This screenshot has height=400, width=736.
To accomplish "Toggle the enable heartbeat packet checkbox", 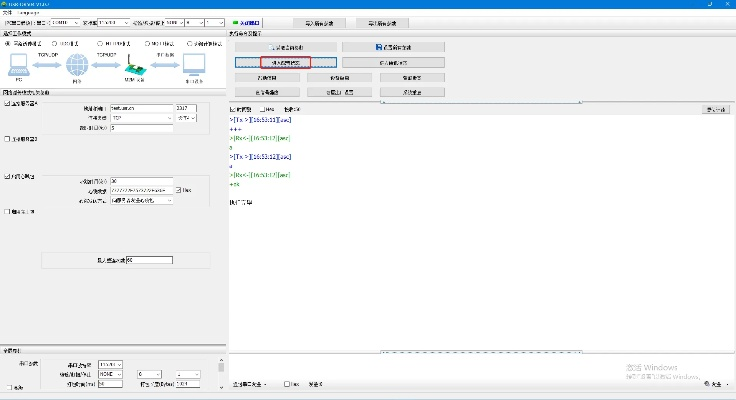I will pyautogui.click(x=7, y=176).
